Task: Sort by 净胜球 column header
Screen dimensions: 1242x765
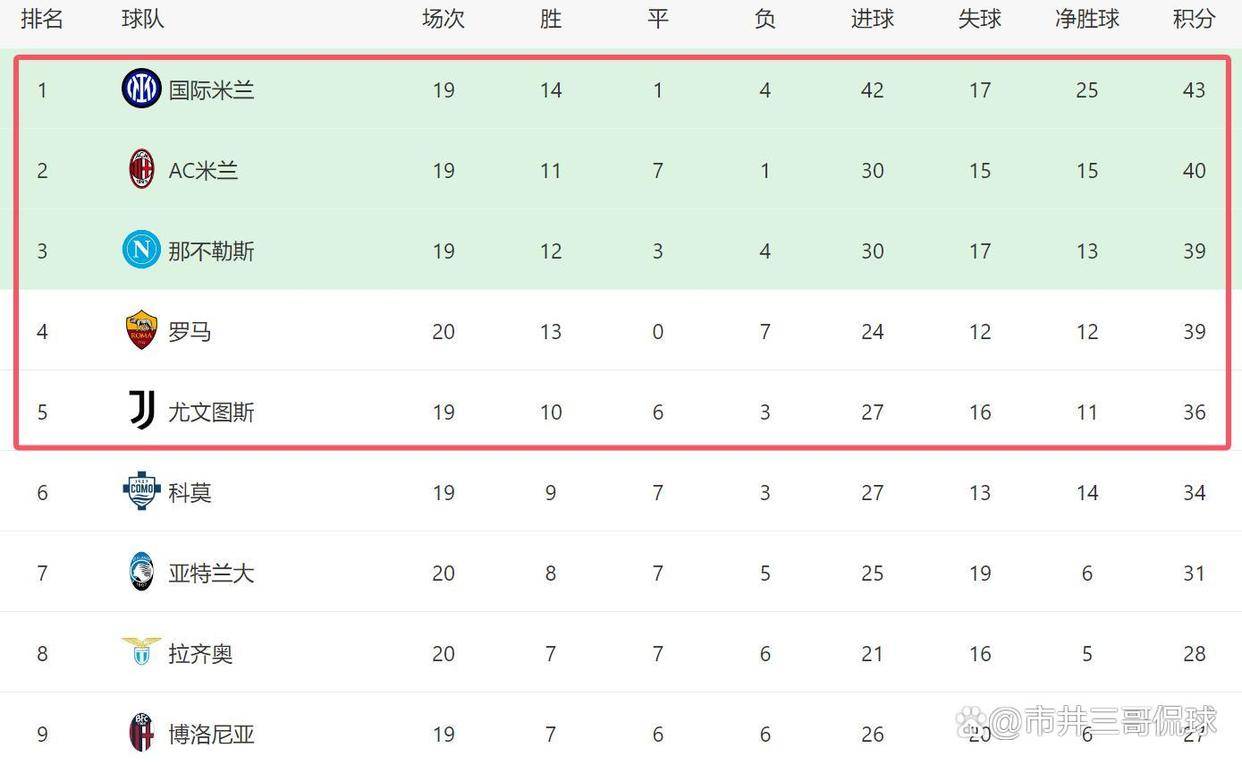Action: (x=1087, y=19)
